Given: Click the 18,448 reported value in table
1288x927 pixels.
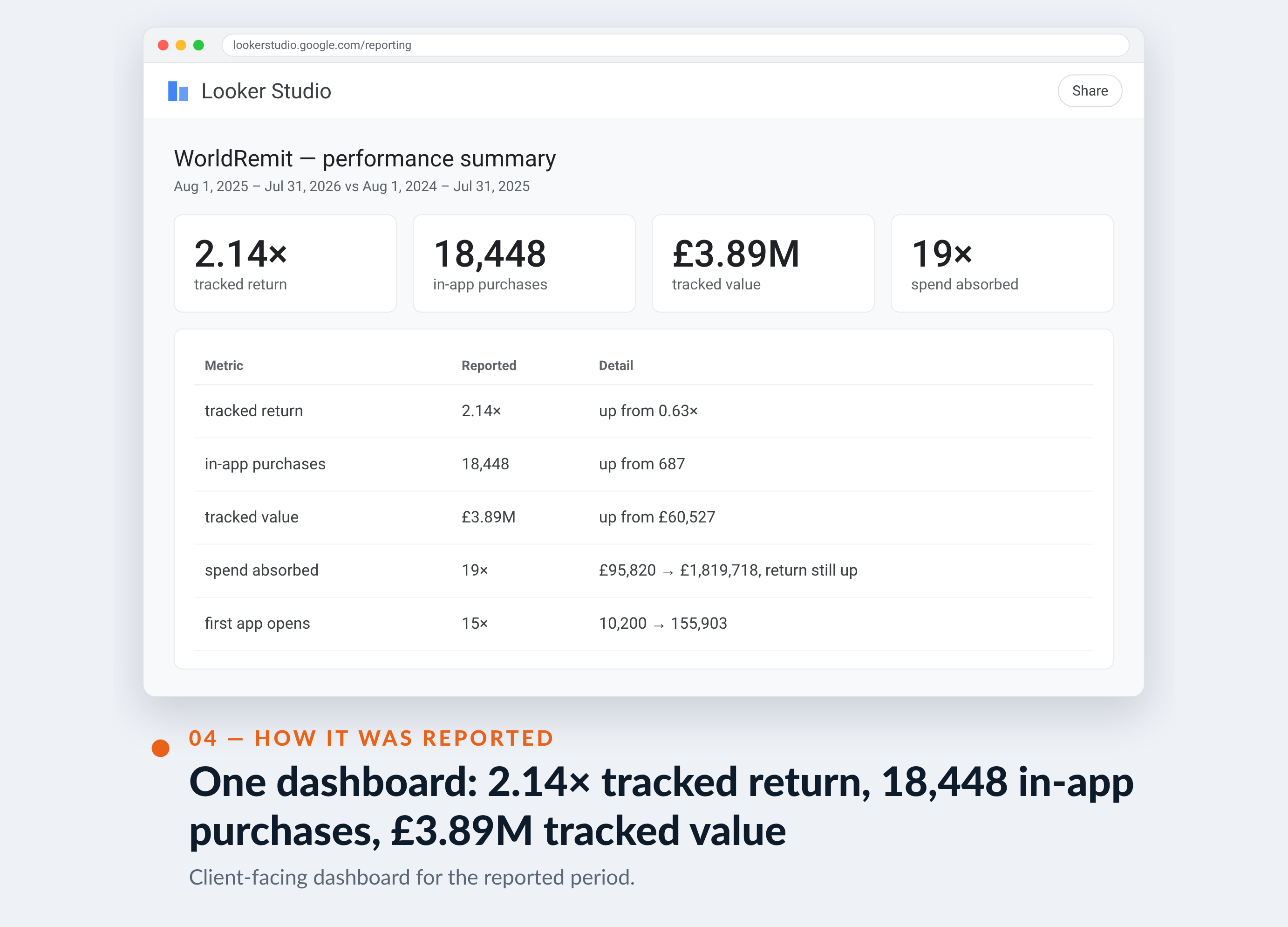Looking at the screenshot, I should pos(485,464).
